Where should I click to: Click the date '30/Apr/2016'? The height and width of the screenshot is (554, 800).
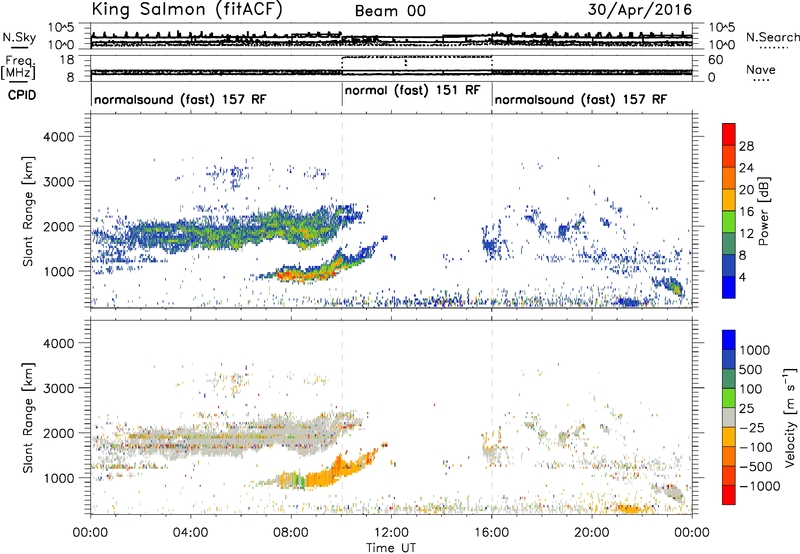(640, 10)
